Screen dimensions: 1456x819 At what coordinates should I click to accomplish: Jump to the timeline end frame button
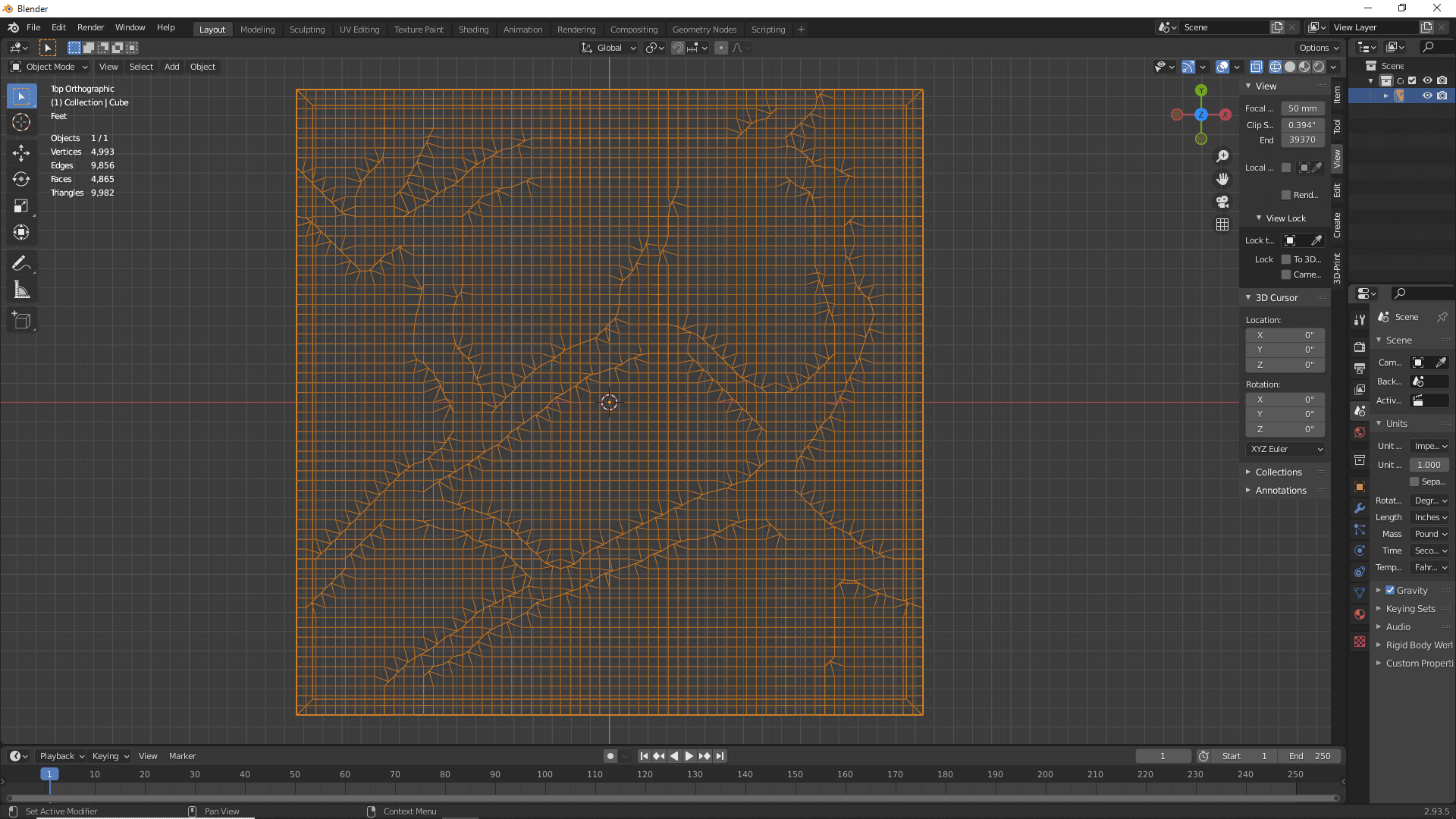(720, 756)
